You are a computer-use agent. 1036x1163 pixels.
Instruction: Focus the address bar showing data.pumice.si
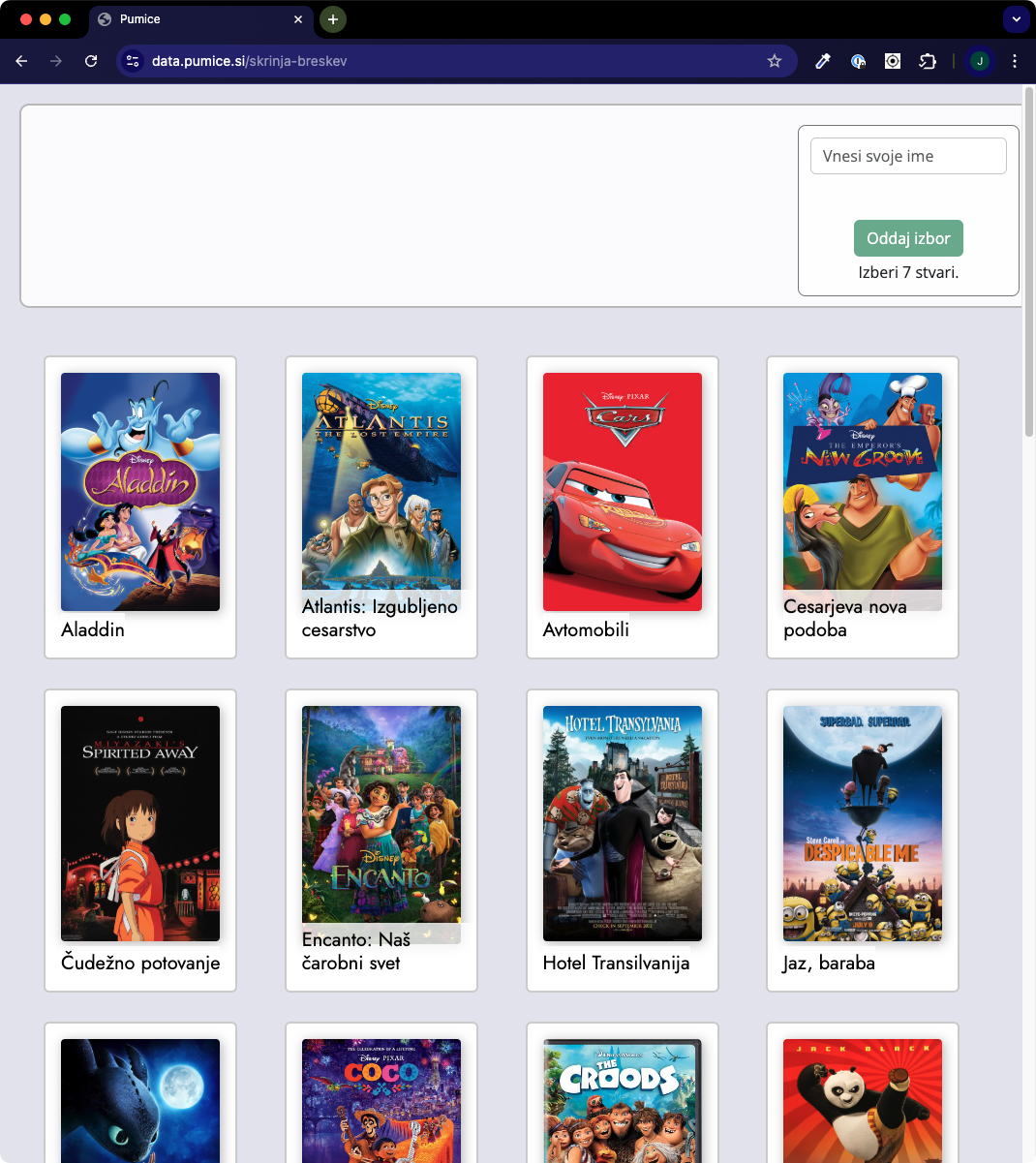[x=455, y=61]
